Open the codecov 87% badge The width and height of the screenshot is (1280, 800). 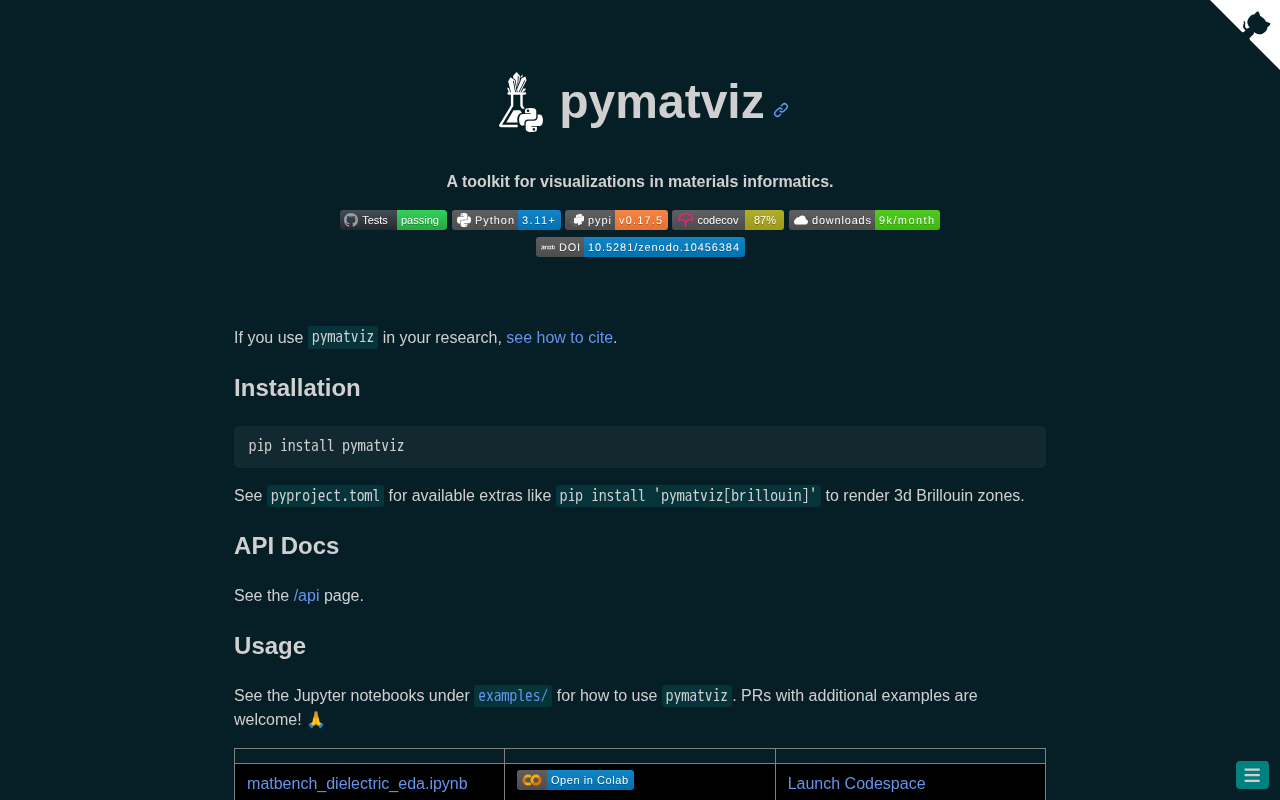point(728,220)
